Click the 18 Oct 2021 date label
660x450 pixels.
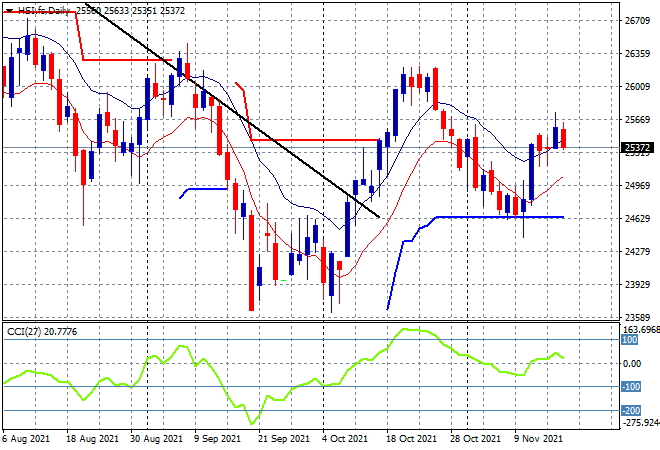tap(412, 439)
